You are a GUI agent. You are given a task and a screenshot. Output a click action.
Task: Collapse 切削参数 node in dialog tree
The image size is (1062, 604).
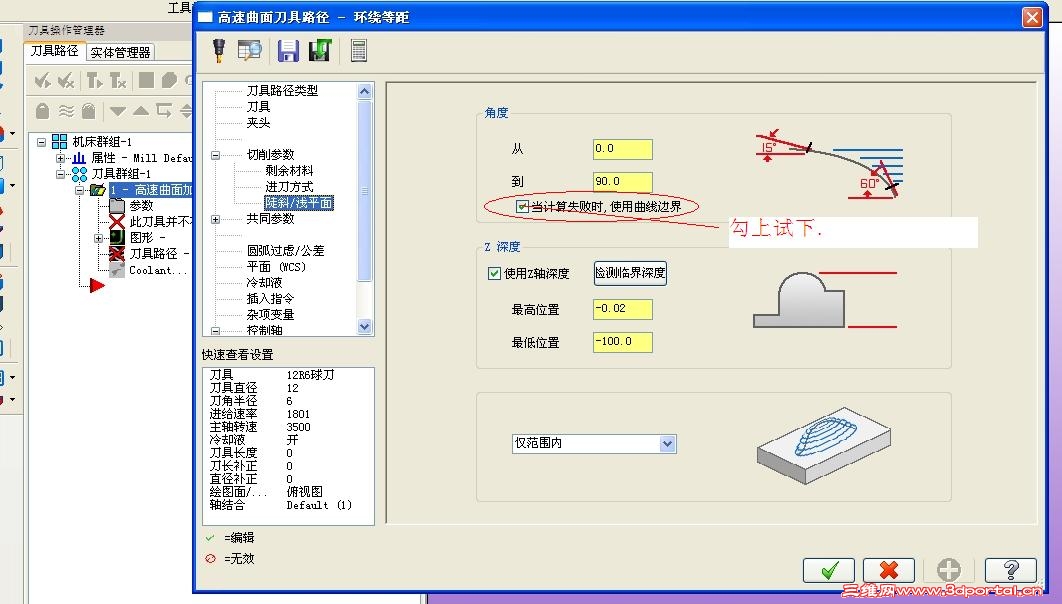pos(215,155)
